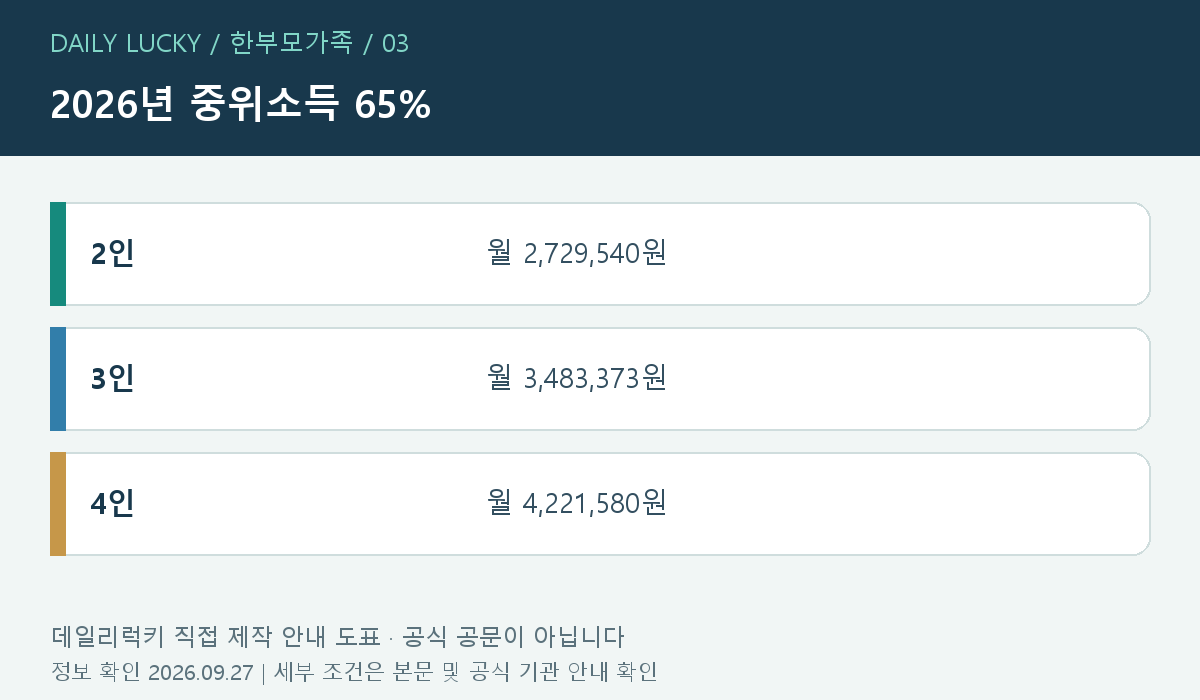Click the DAILY LUCKY breadcrumb text
Viewport: 1200px width, 700px height.
125,43
